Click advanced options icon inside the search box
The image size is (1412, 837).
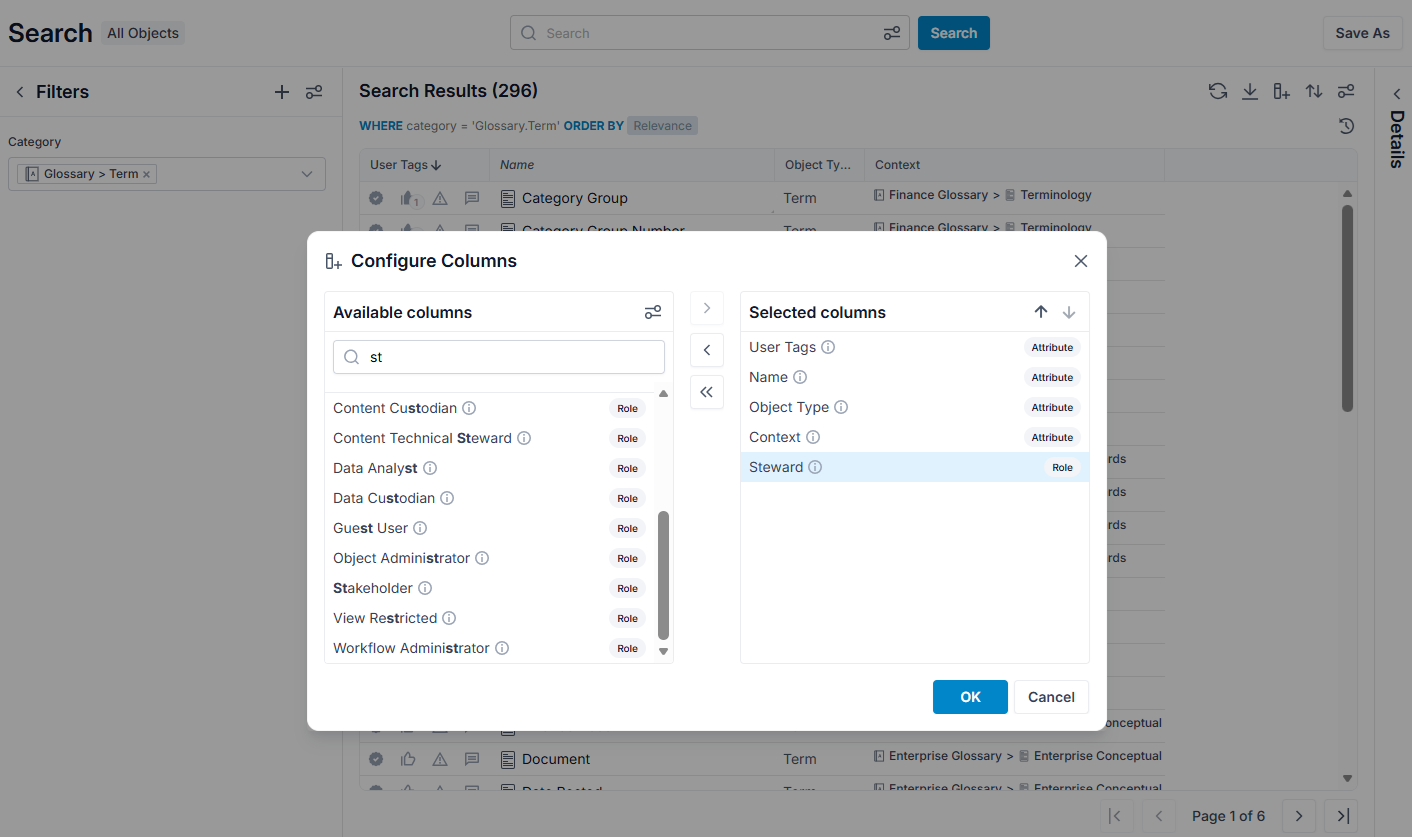(x=892, y=33)
